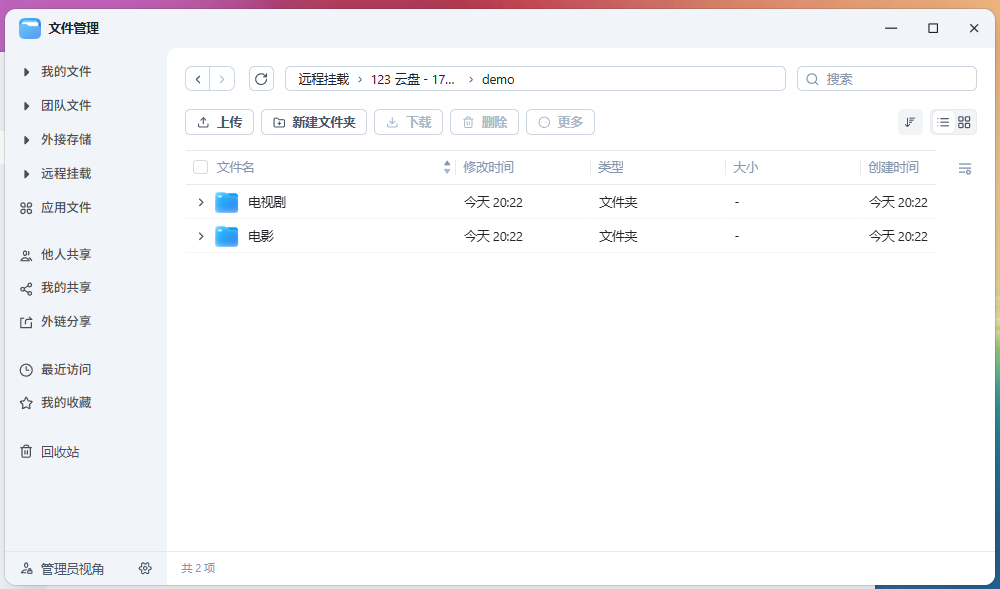This screenshot has width=1000, height=589.
Task: Click the 电视剧 folder icon
Action: coord(227,203)
